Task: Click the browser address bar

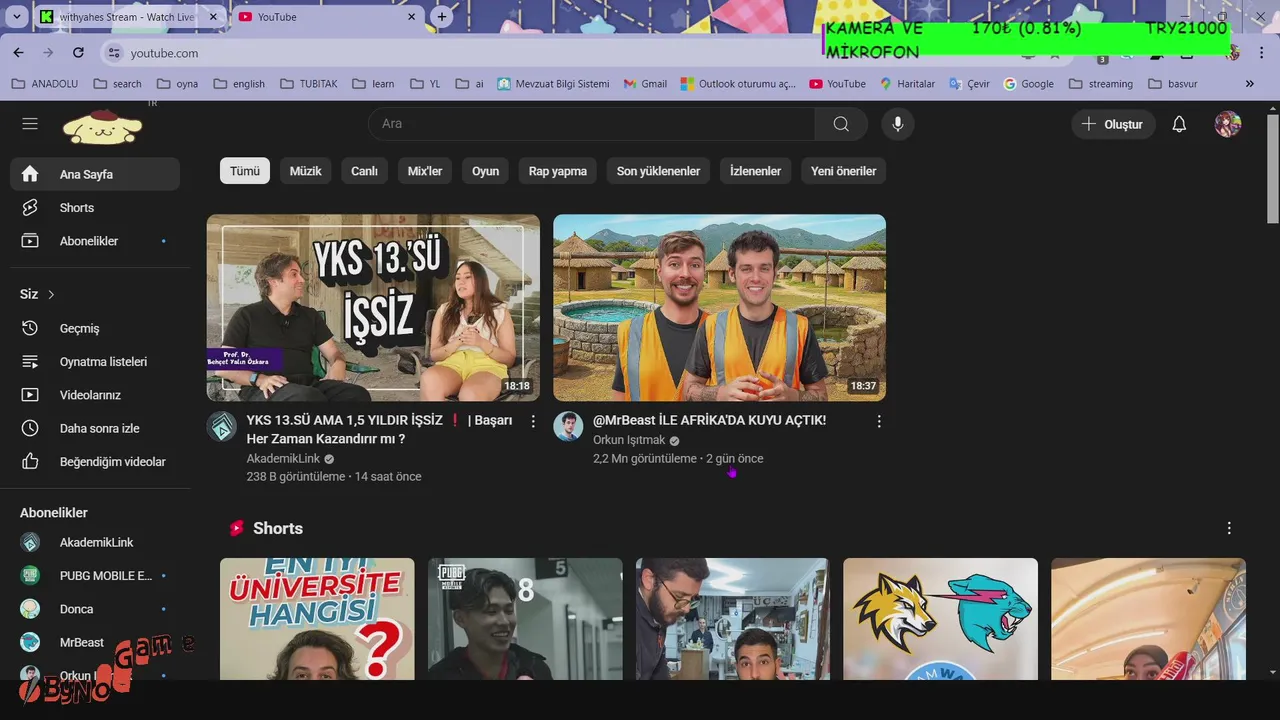Action: click(x=460, y=53)
